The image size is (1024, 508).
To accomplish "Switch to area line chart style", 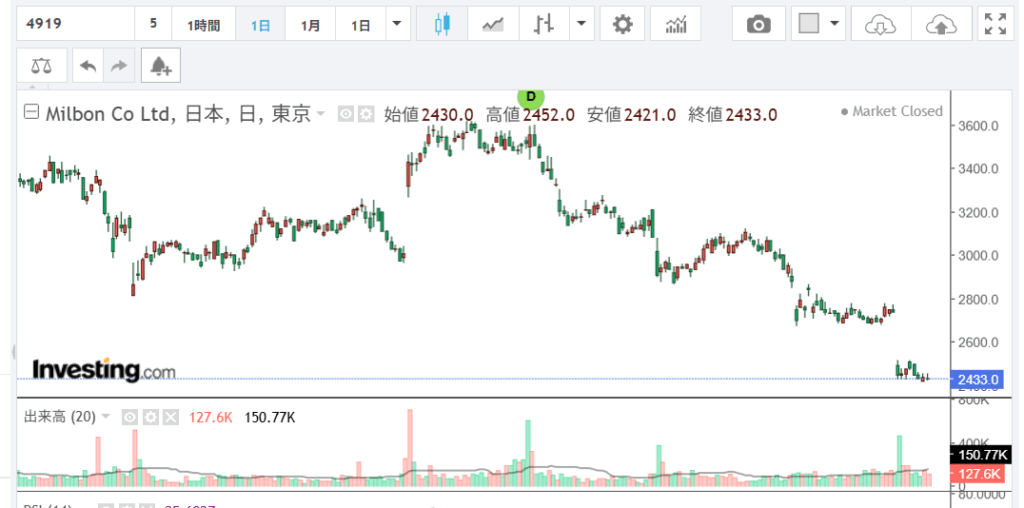I will (493, 24).
